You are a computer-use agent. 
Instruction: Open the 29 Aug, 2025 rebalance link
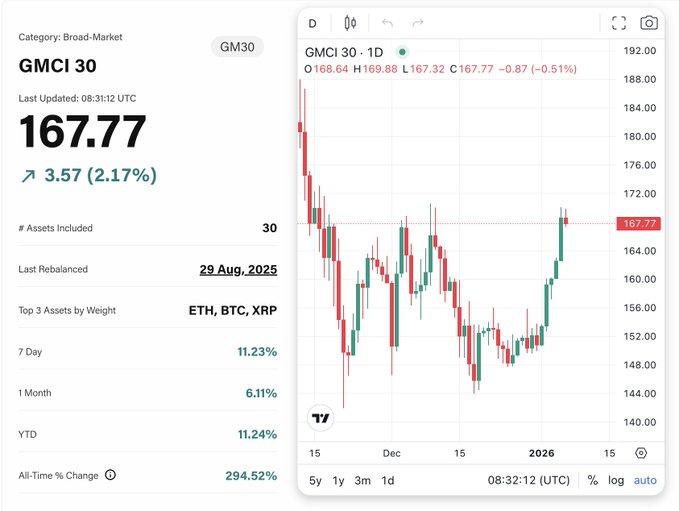coord(237,269)
